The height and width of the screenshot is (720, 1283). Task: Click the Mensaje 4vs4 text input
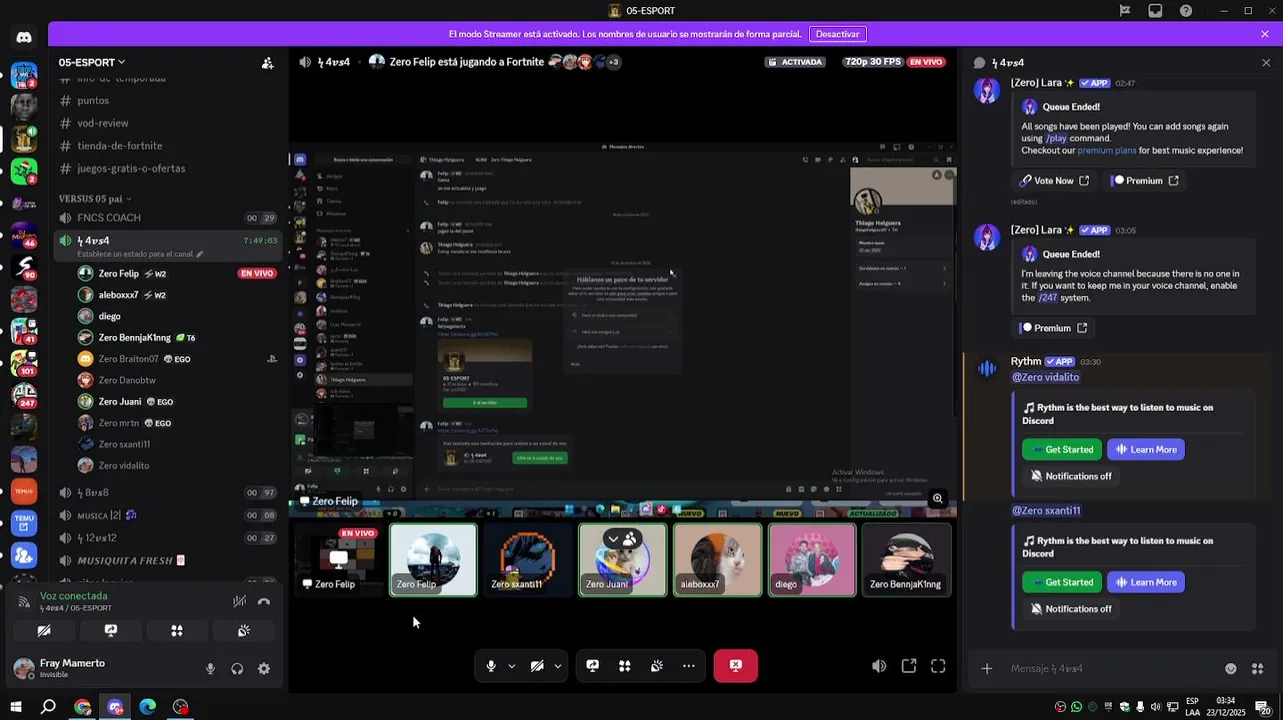pos(1110,668)
